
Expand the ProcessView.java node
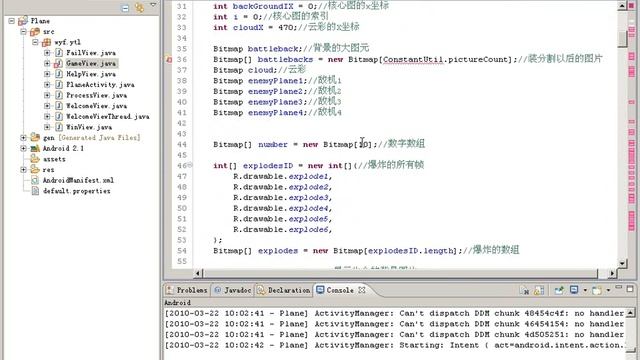coord(47,95)
